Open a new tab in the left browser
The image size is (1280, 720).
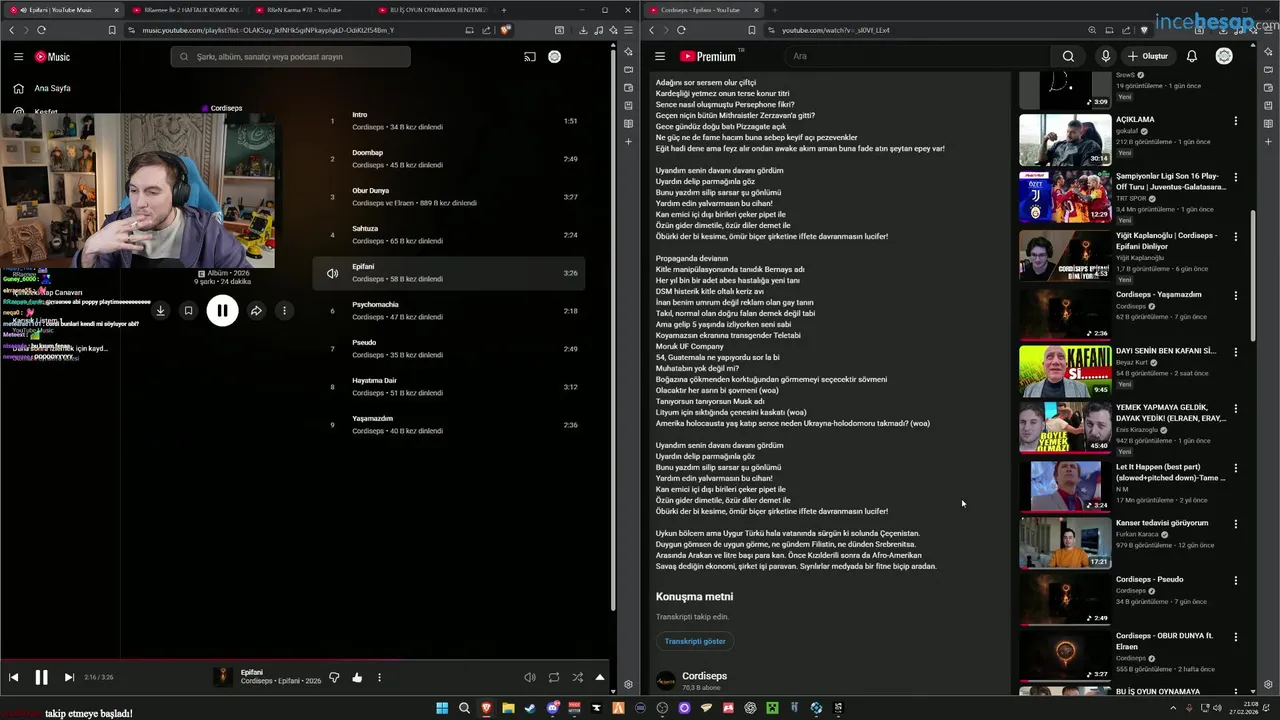(504, 10)
